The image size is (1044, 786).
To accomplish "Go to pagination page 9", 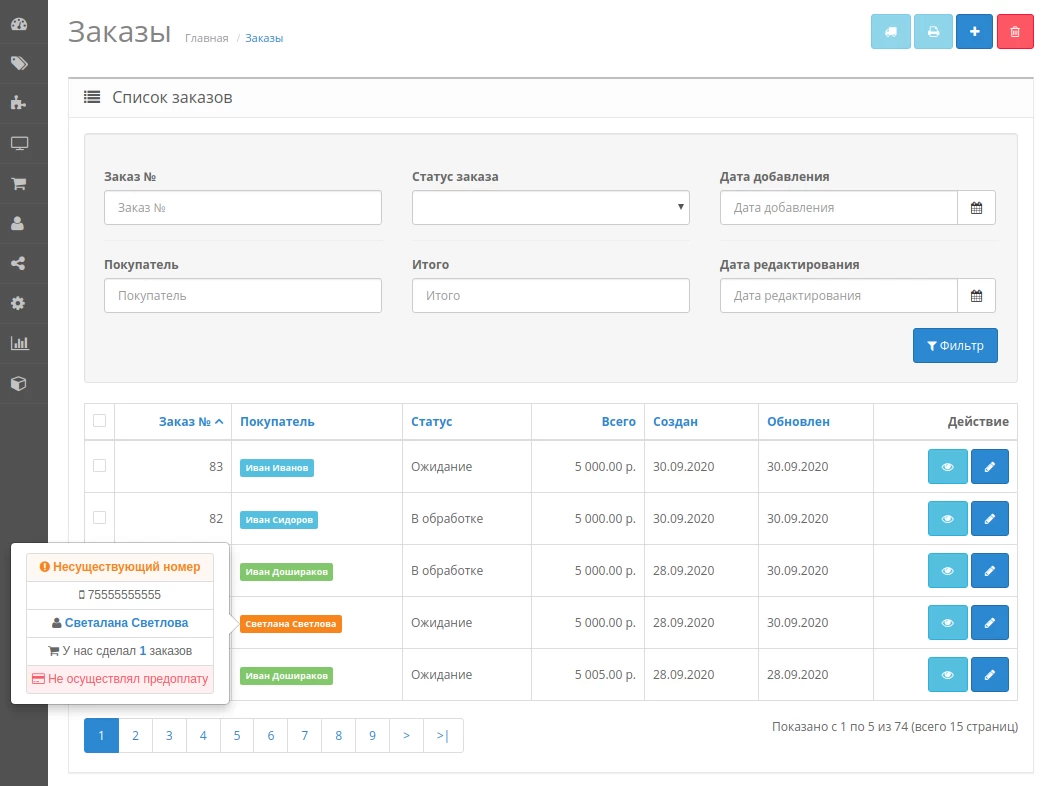I will (372, 735).
